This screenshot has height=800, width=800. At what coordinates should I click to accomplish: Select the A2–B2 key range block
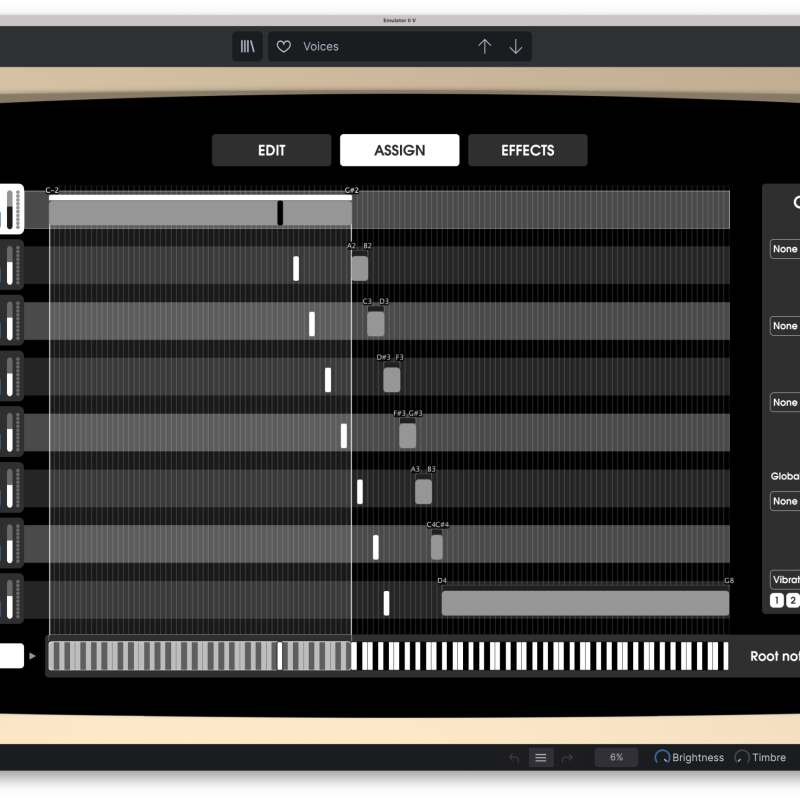click(360, 268)
